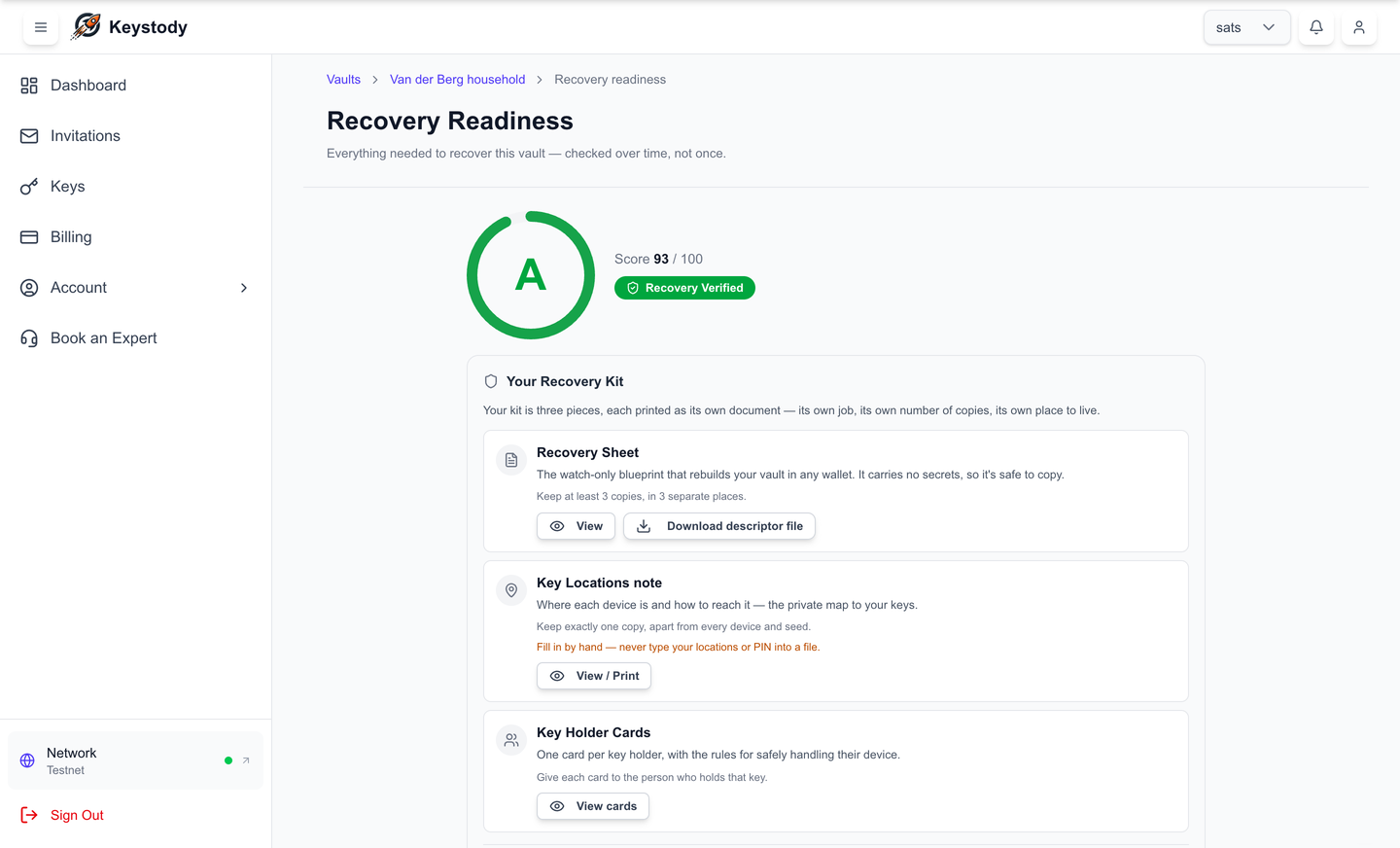Click the Recovery Readiness heading
1400x848 pixels.
(450, 121)
